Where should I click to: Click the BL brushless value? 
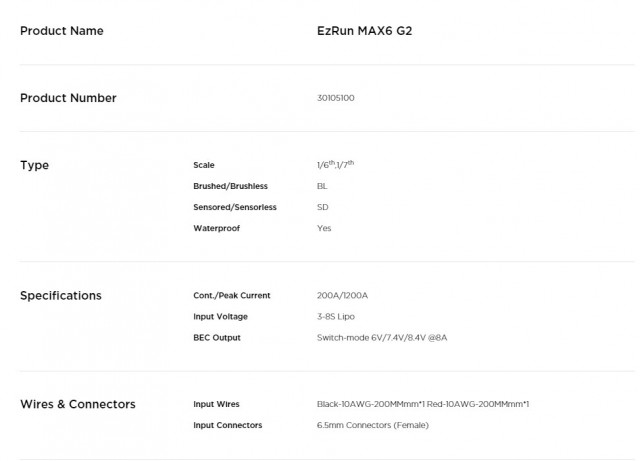pyautogui.click(x=321, y=186)
